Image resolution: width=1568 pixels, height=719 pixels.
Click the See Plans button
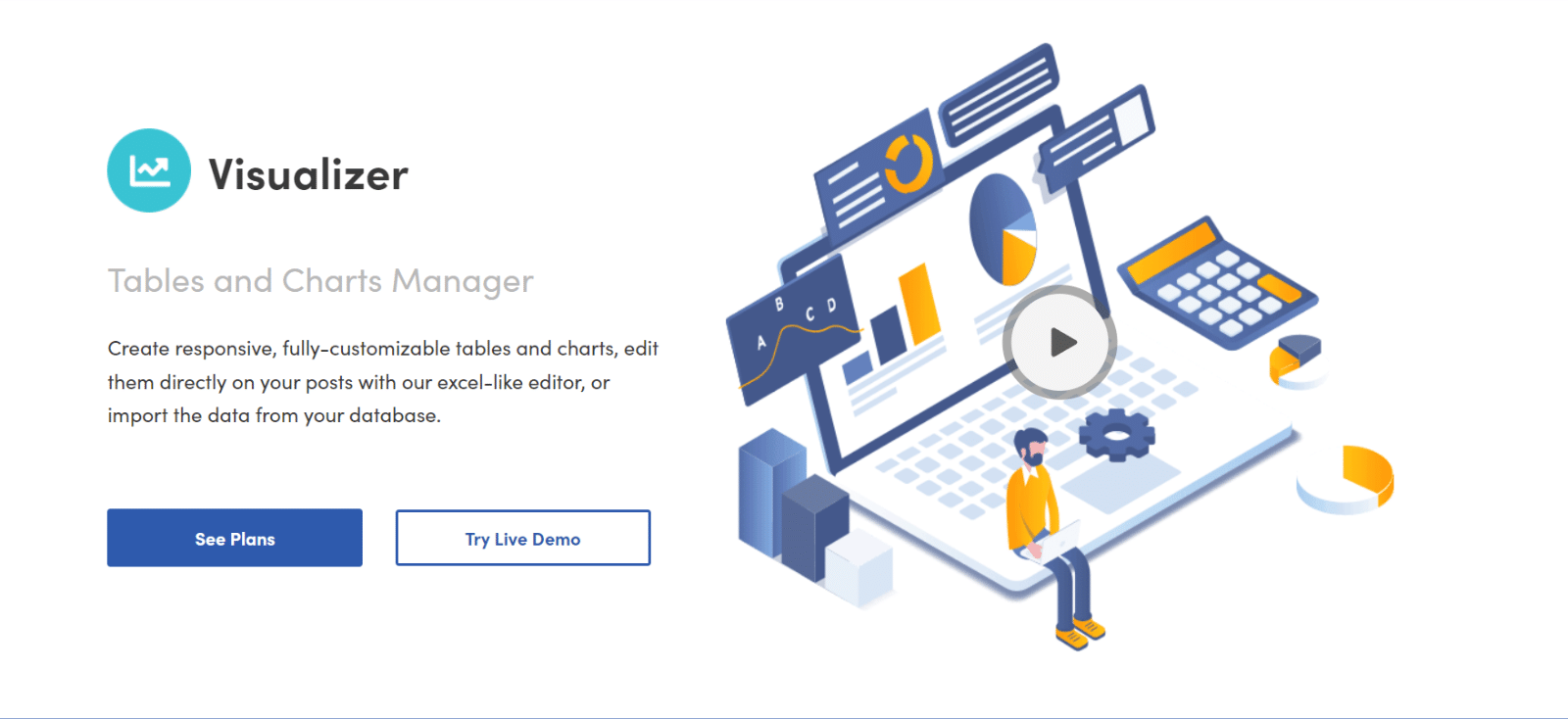coord(234,538)
